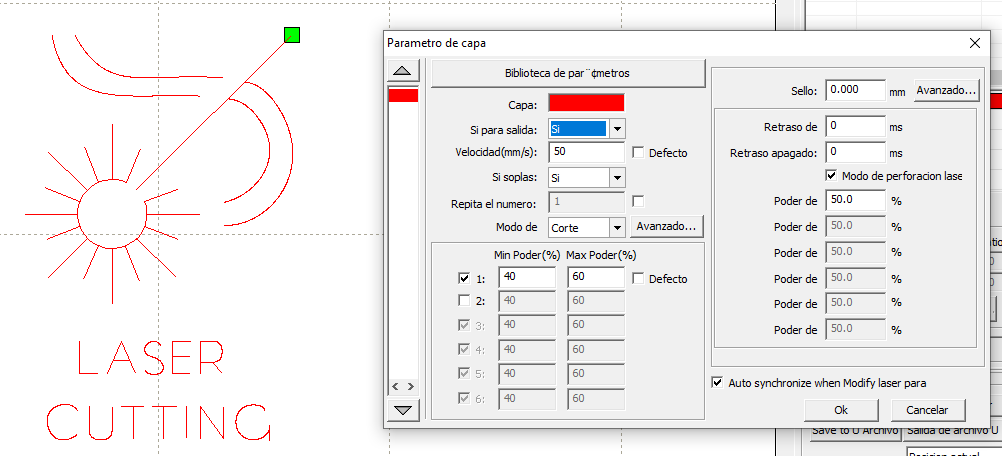Toggle Modo de perforacion laser checkbox

click(831, 175)
